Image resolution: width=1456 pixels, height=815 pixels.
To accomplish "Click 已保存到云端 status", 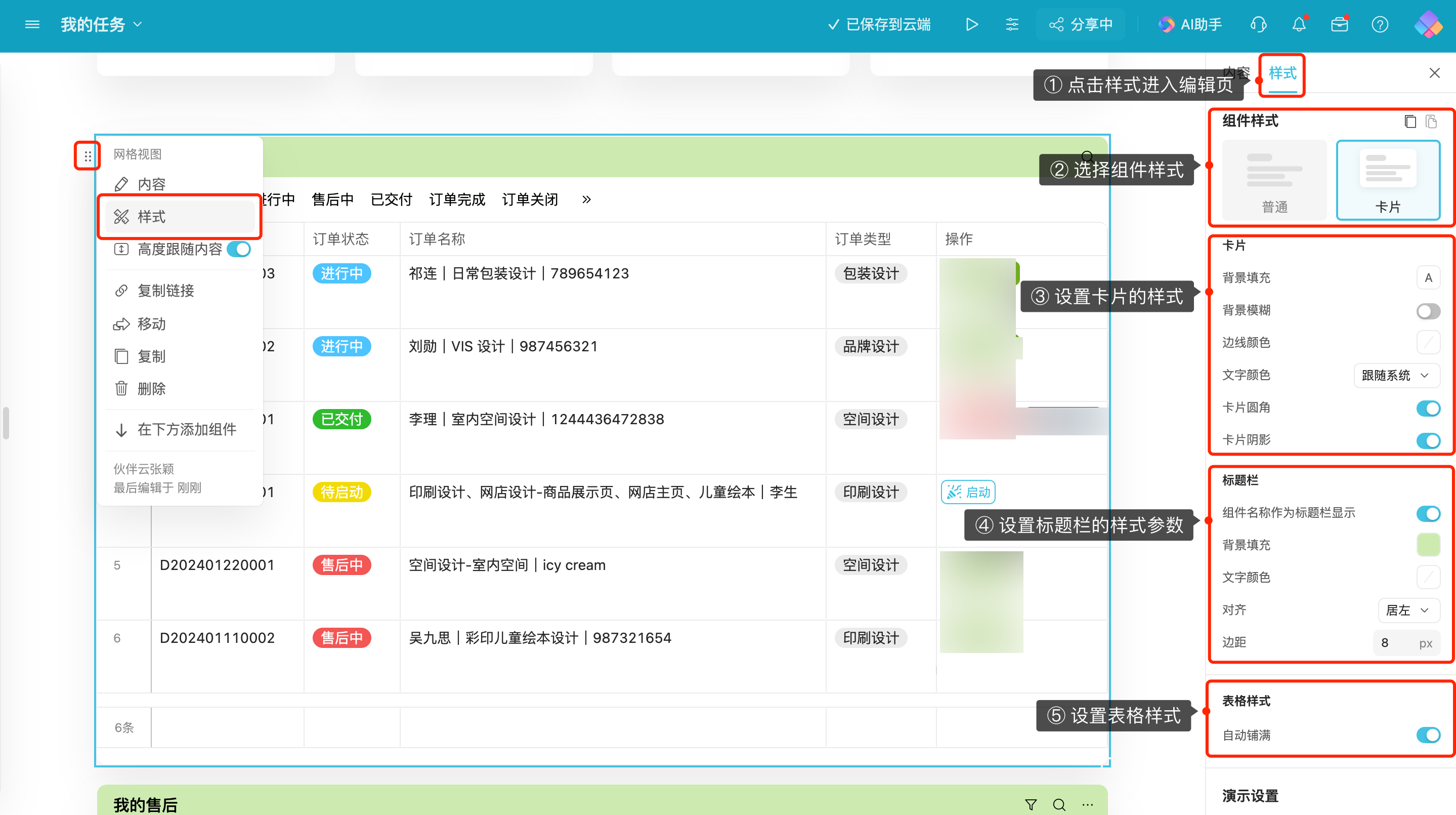I will tap(879, 24).
